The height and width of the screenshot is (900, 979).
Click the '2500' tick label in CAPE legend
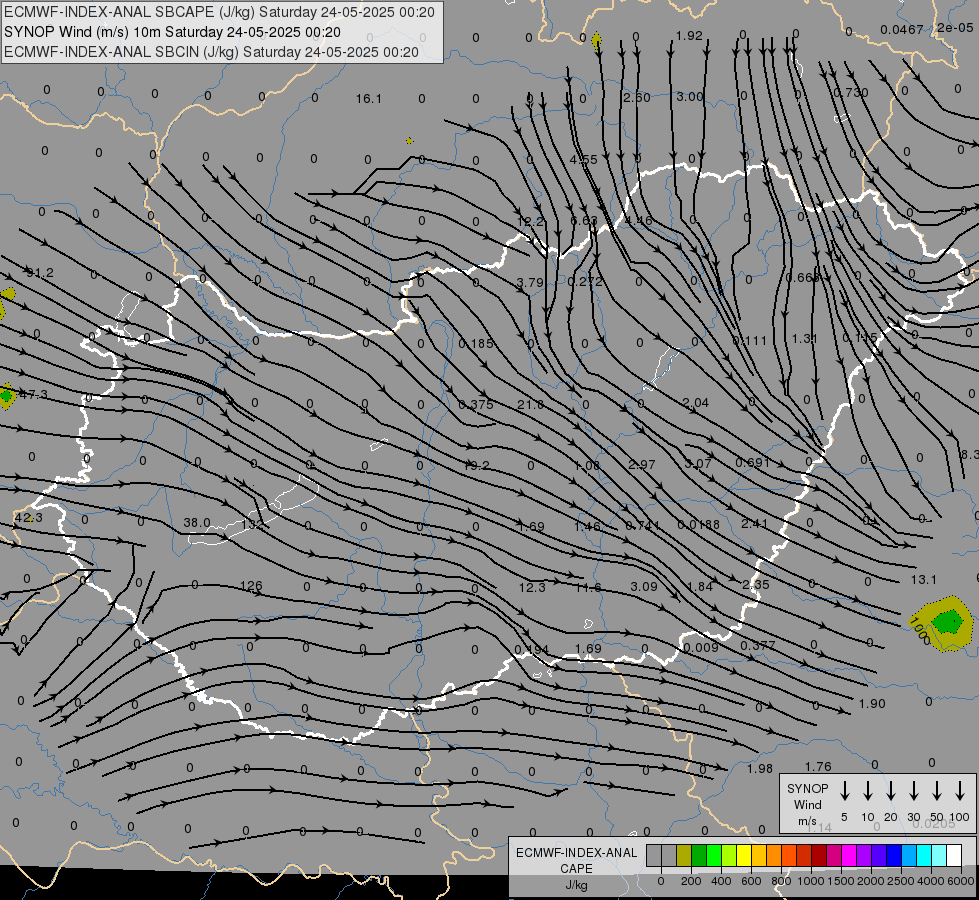pos(901,881)
